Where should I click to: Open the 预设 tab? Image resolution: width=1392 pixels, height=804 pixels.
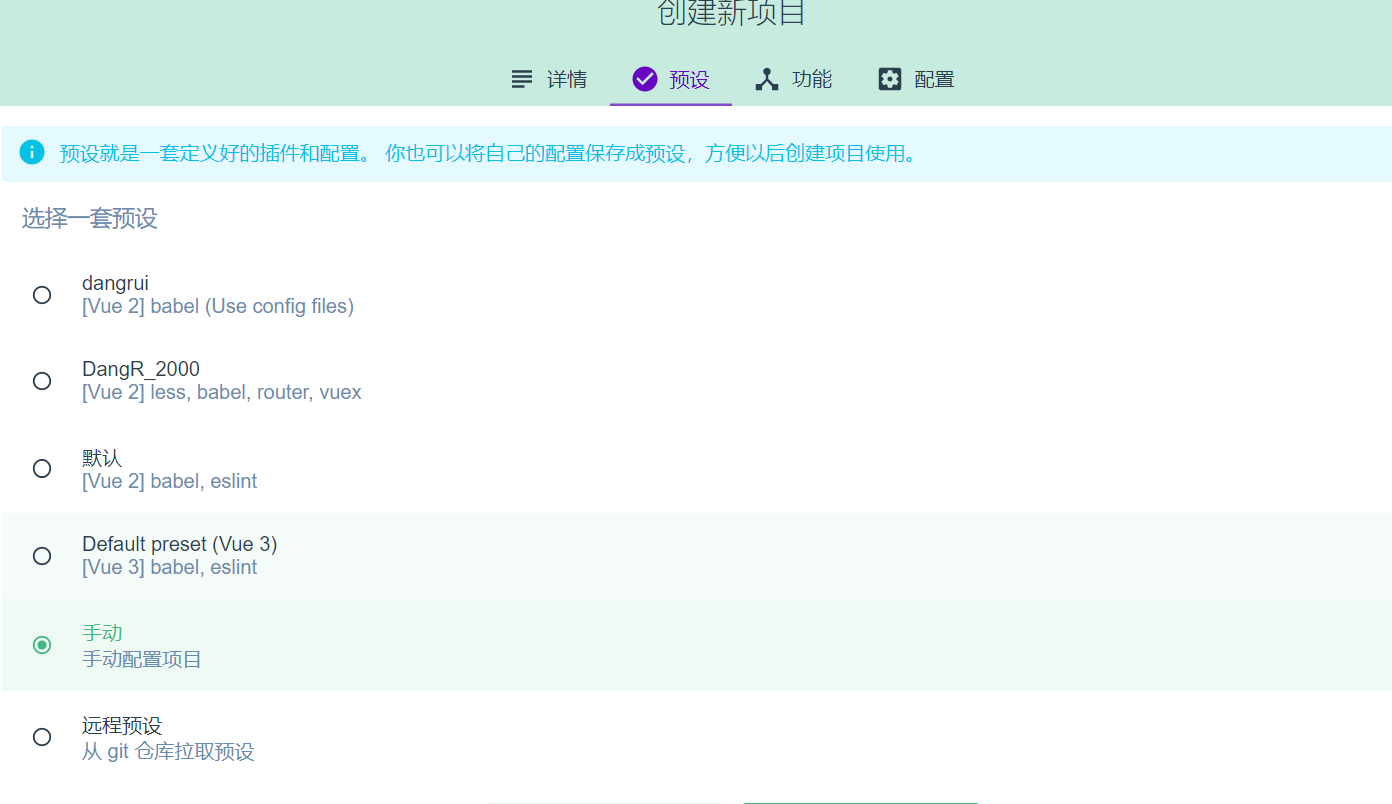[x=670, y=79]
